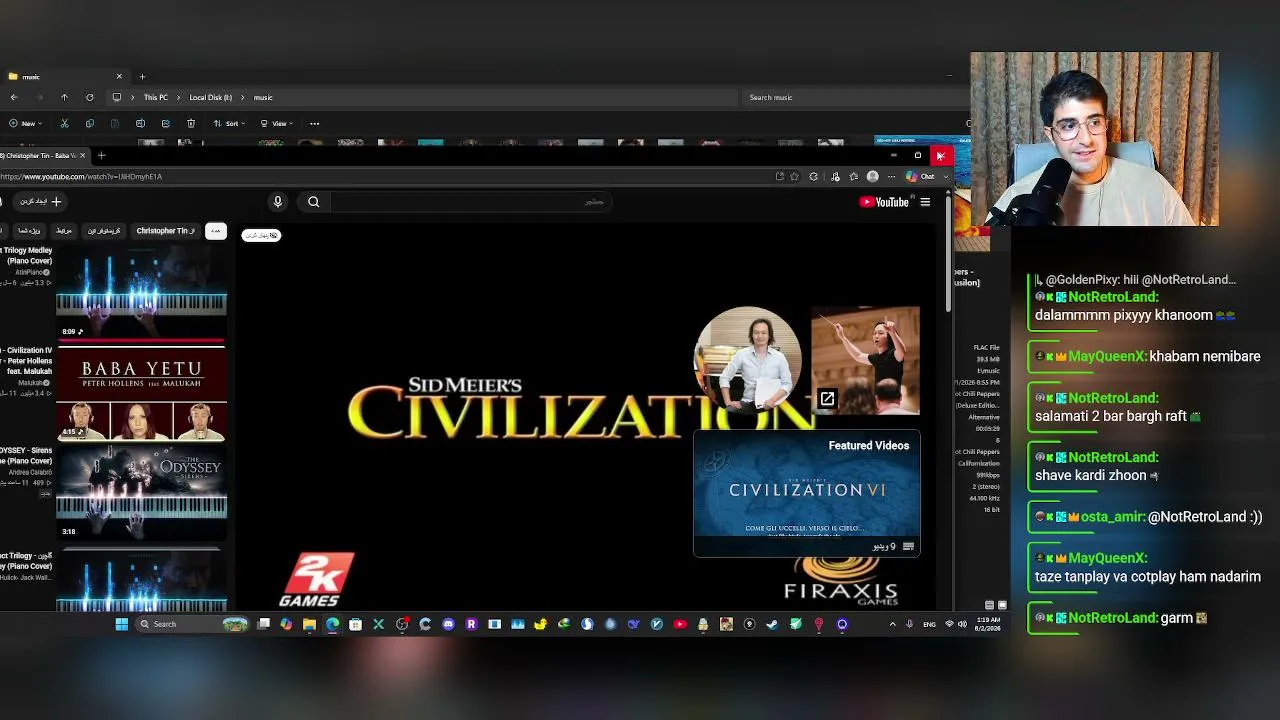Open Steam from the taskbar
The image size is (1280, 720).
(772, 624)
